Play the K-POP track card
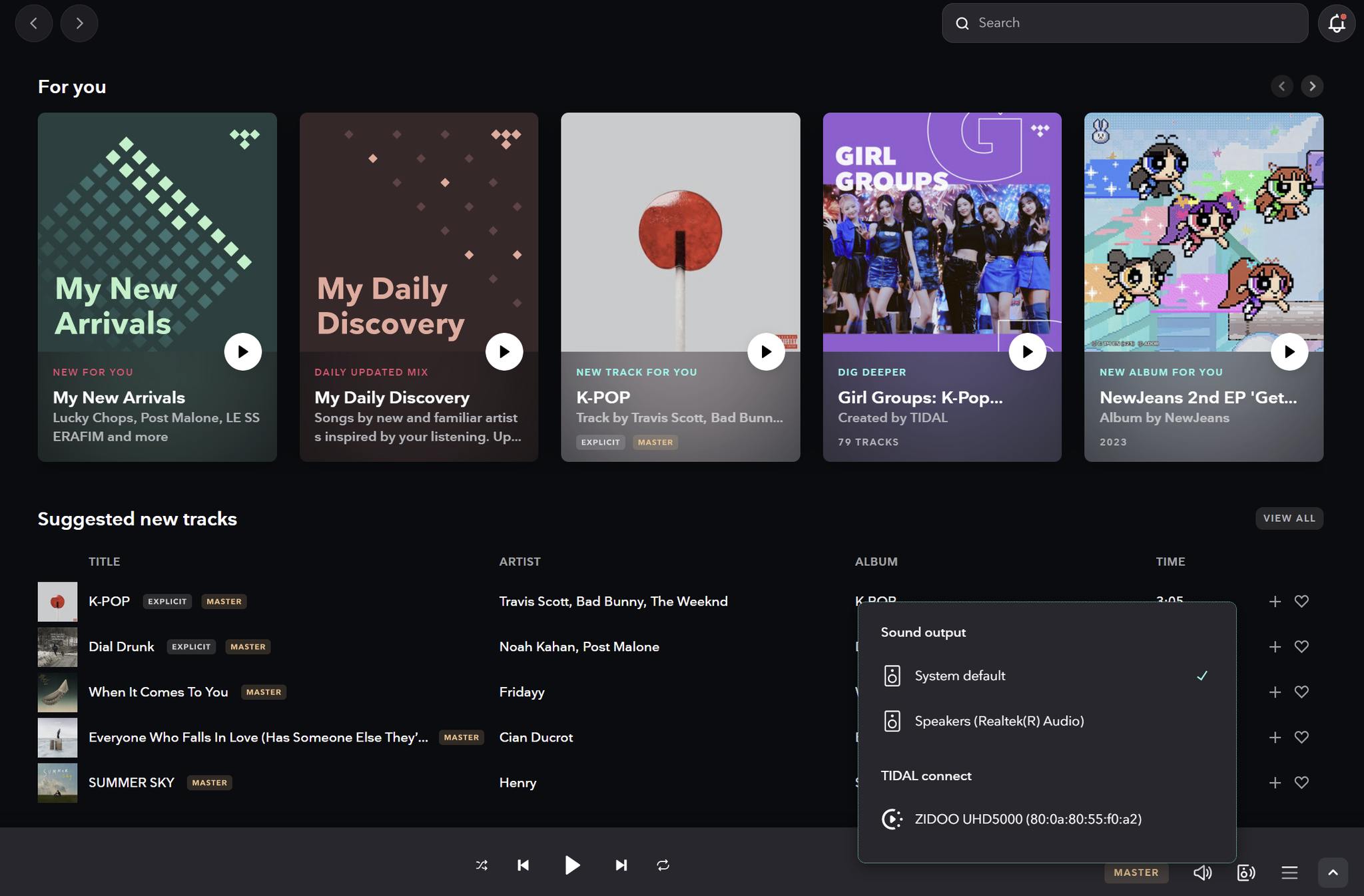The image size is (1364, 896). click(x=766, y=351)
